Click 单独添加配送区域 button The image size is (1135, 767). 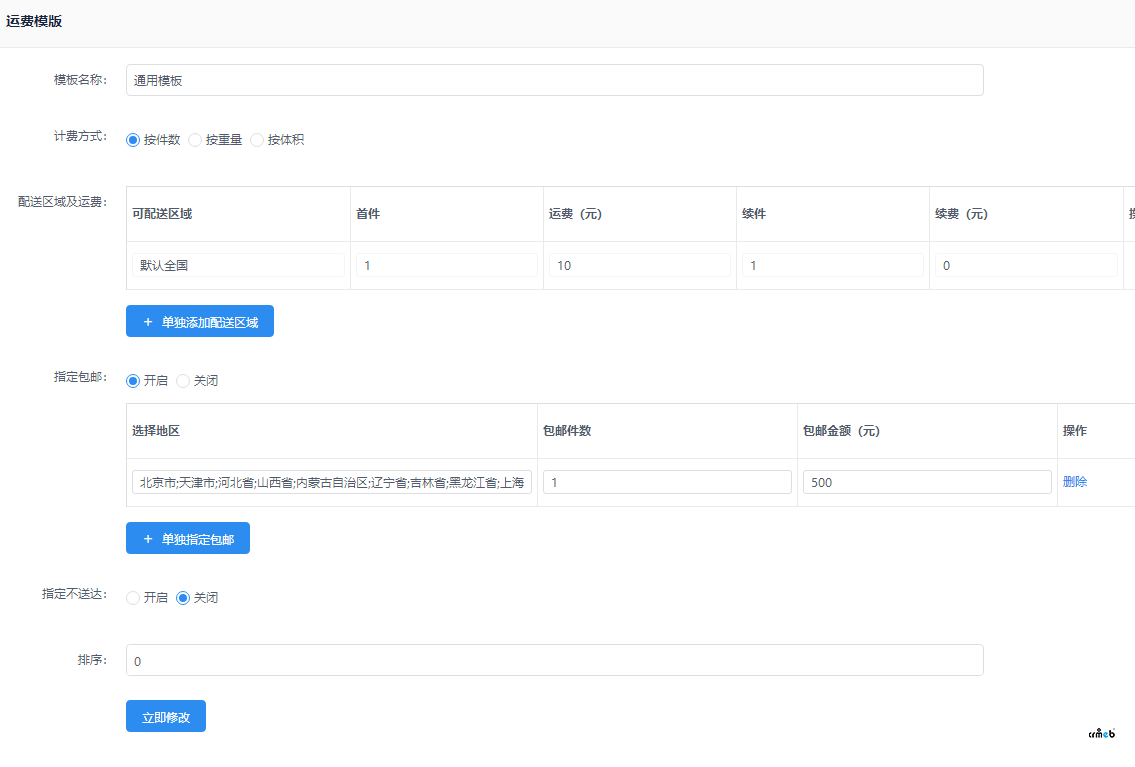coord(200,321)
